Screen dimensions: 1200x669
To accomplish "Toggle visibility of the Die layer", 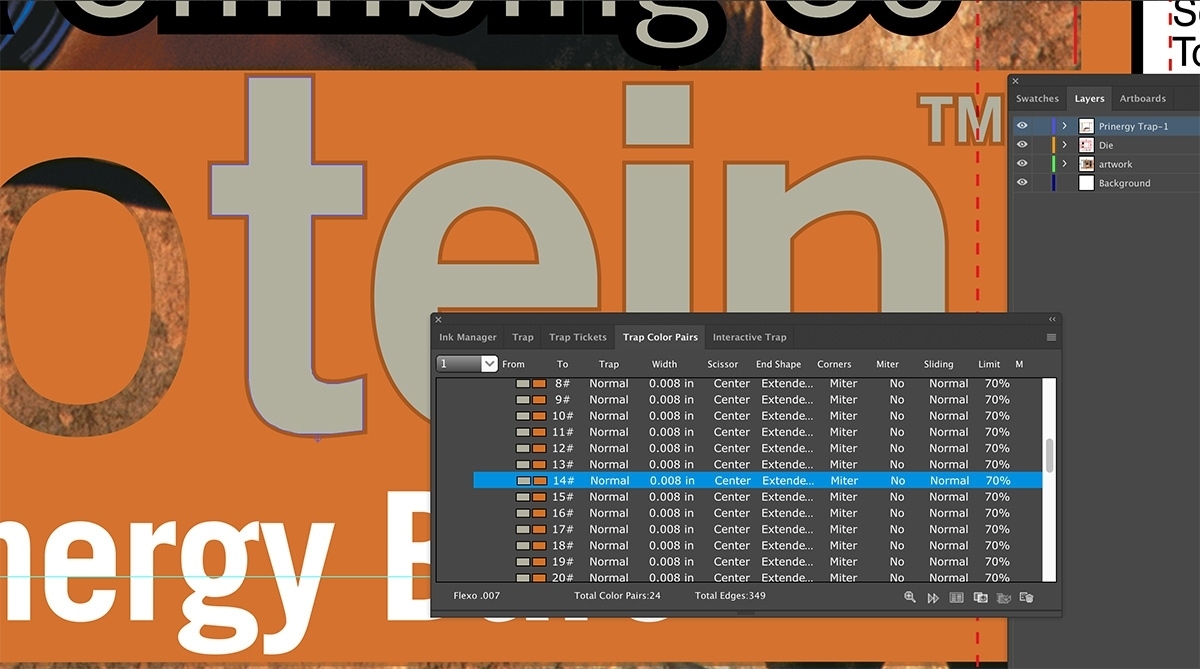I will (x=1021, y=144).
